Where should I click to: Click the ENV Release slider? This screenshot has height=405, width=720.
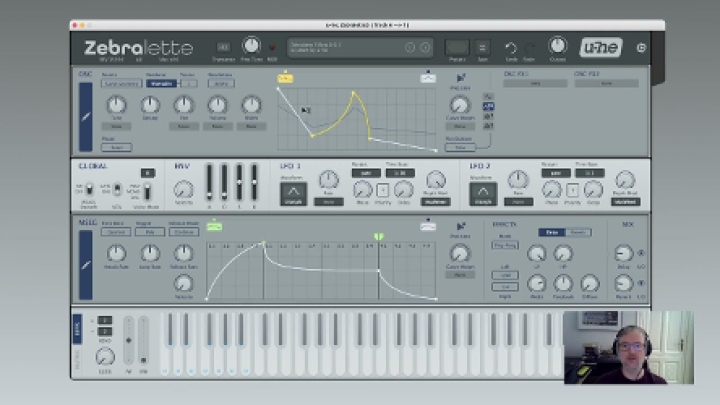tap(254, 182)
